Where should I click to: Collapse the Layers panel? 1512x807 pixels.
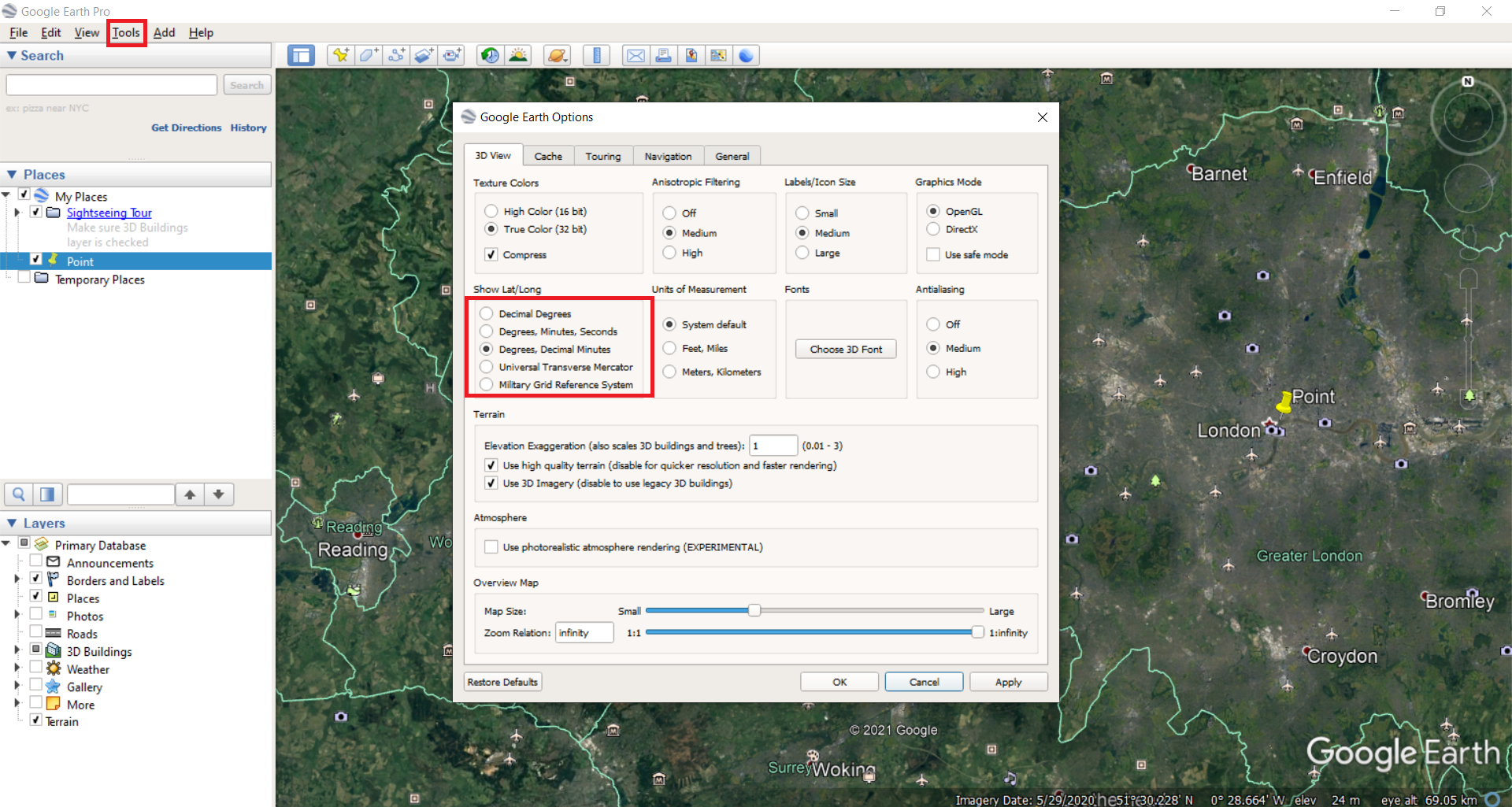(x=12, y=523)
